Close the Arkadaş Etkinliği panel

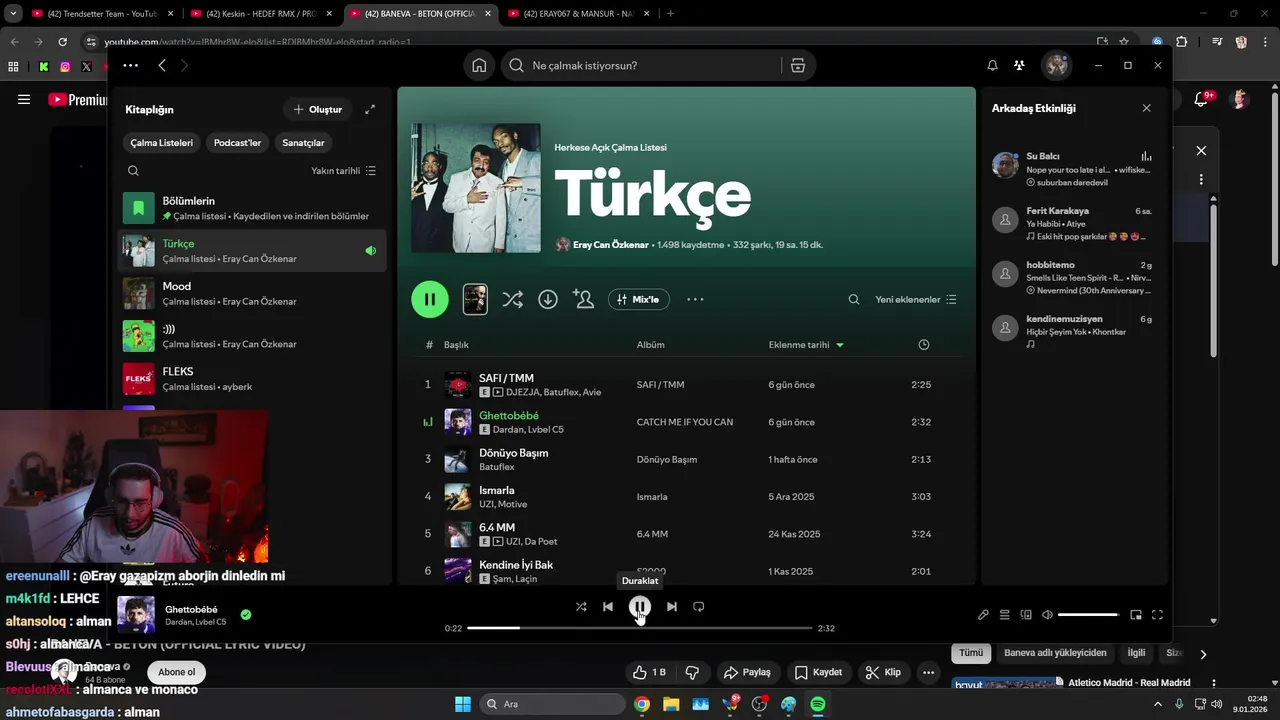[x=1146, y=108]
